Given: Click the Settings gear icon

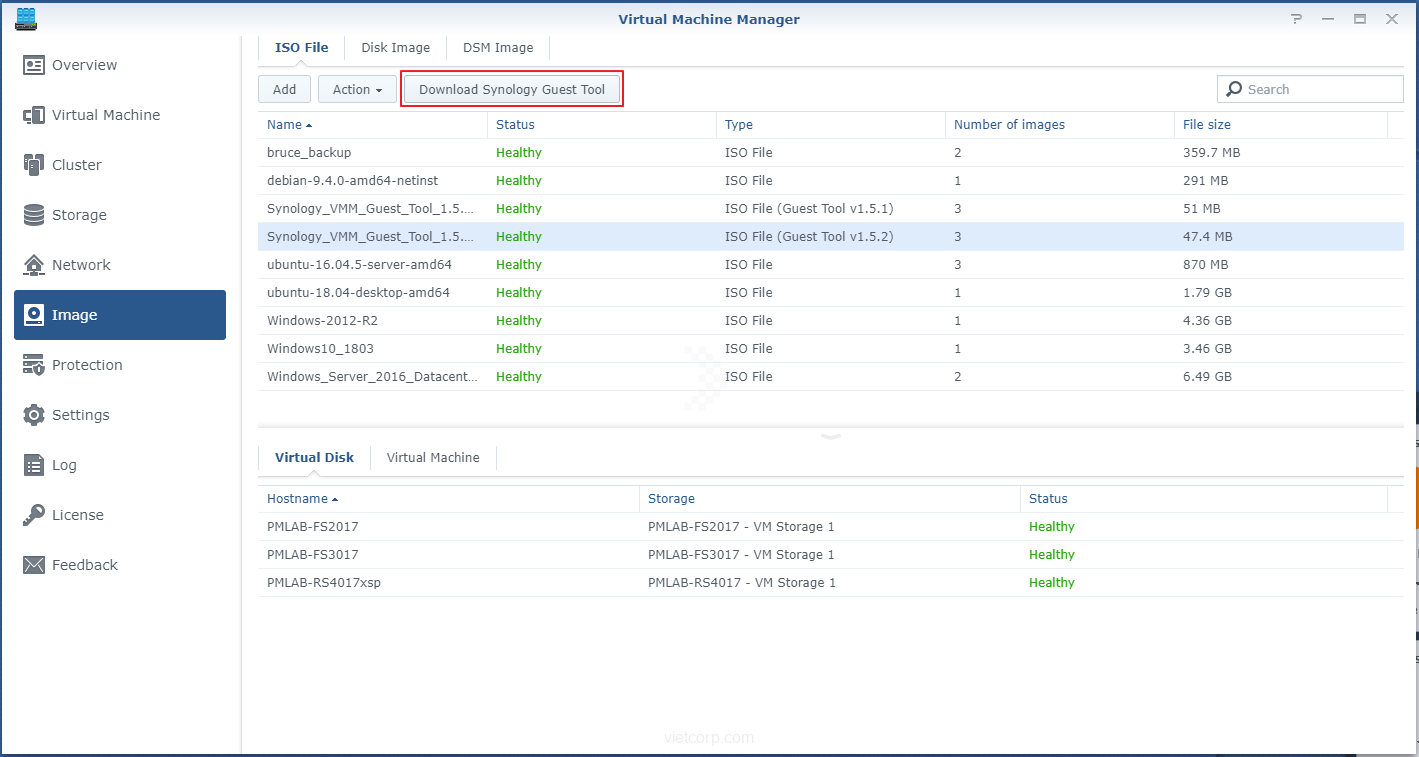Looking at the screenshot, I should coord(34,415).
